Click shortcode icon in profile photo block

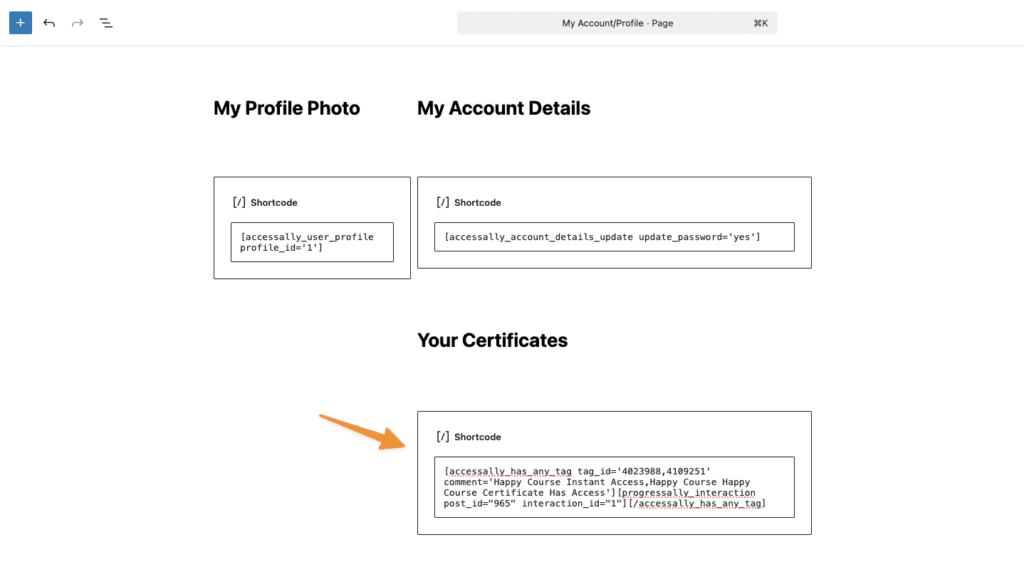(239, 202)
